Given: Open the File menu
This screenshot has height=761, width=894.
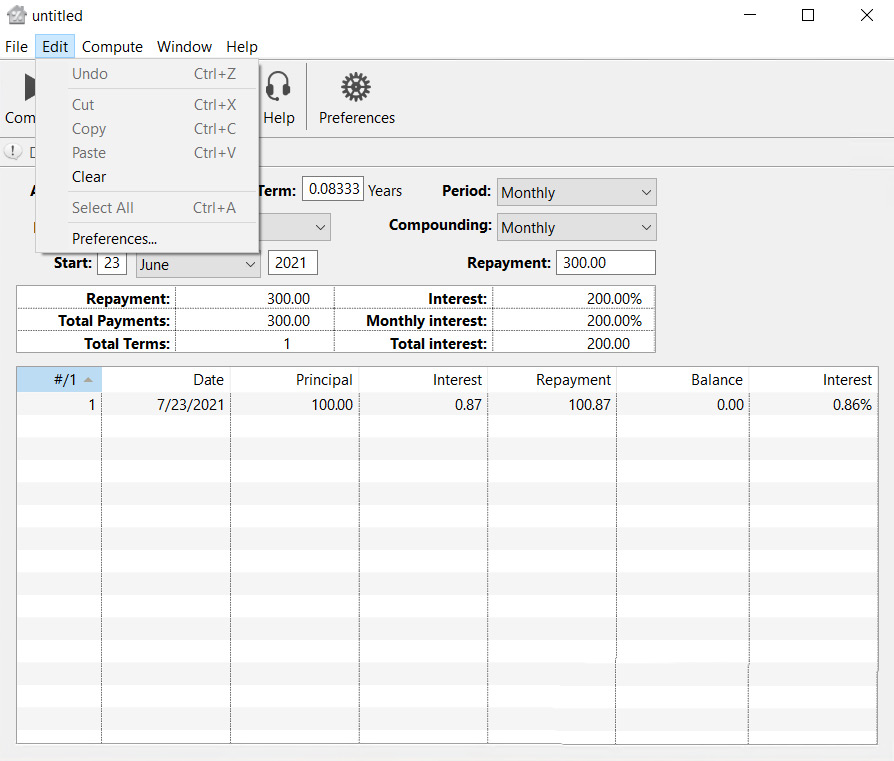Looking at the screenshot, I should pyautogui.click(x=17, y=47).
